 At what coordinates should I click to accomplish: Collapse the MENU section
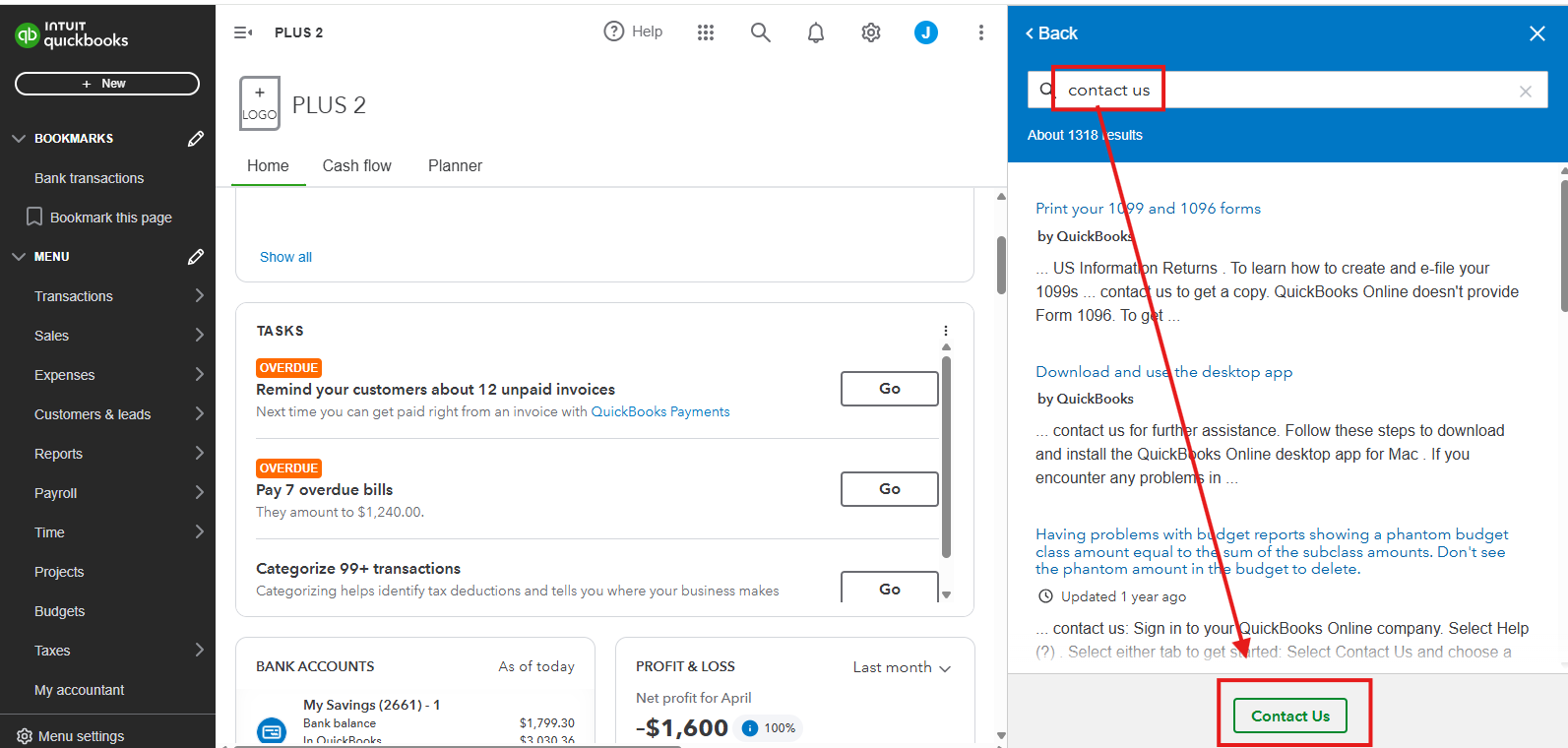click(x=19, y=257)
